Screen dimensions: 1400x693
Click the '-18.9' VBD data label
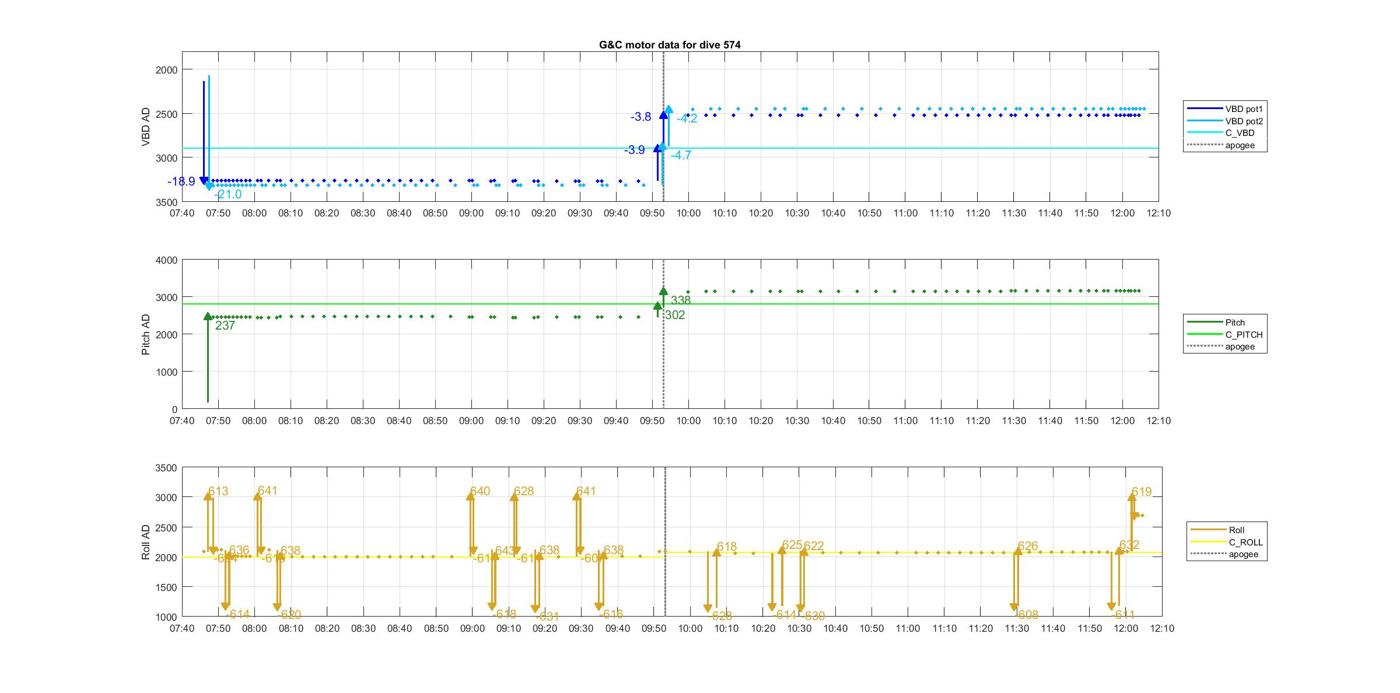(181, 182)
